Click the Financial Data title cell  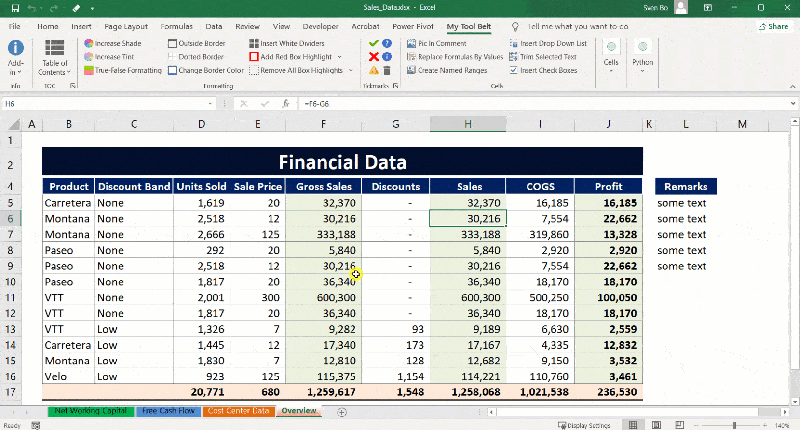tap(342, 162)
